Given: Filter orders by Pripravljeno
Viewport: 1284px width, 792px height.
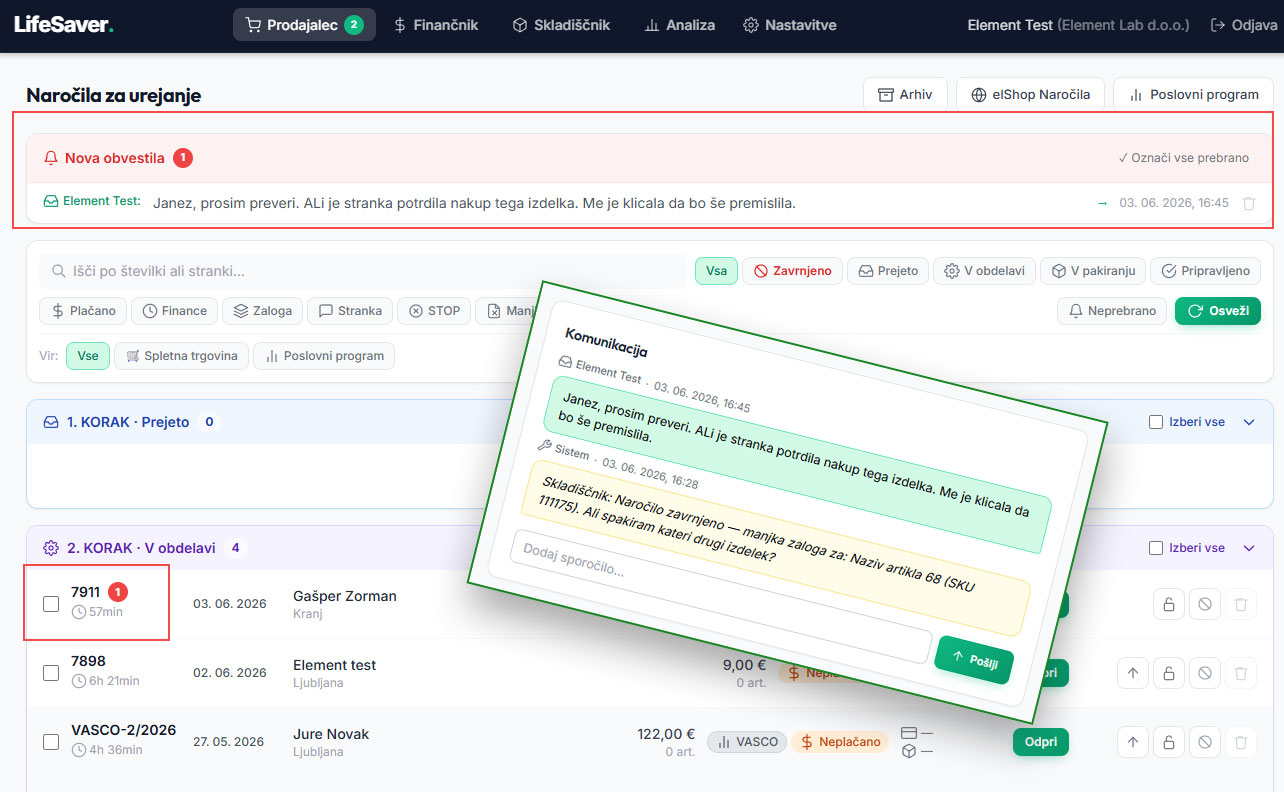Looking at the screenshot, I should [x=1206, y=271].
